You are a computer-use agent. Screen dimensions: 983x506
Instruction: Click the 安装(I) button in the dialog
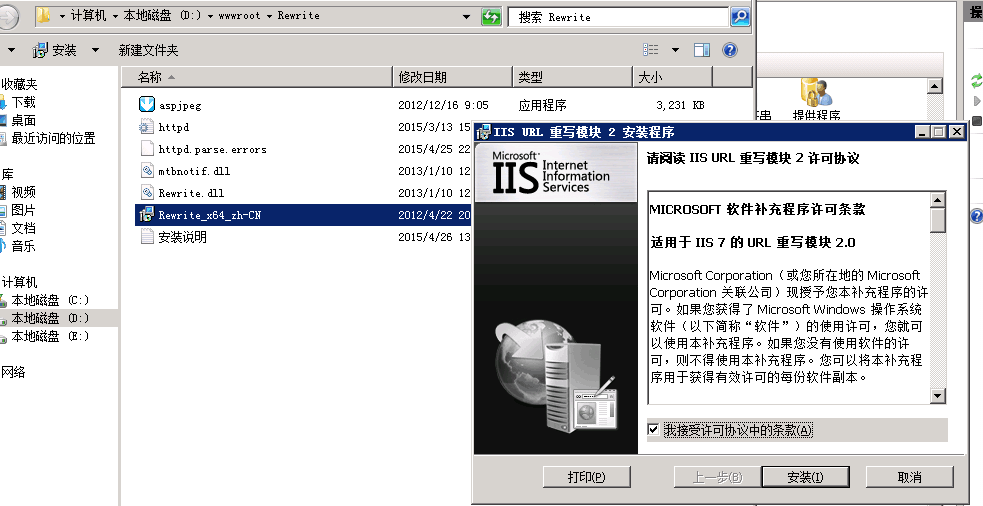click(x=805, y=477)
